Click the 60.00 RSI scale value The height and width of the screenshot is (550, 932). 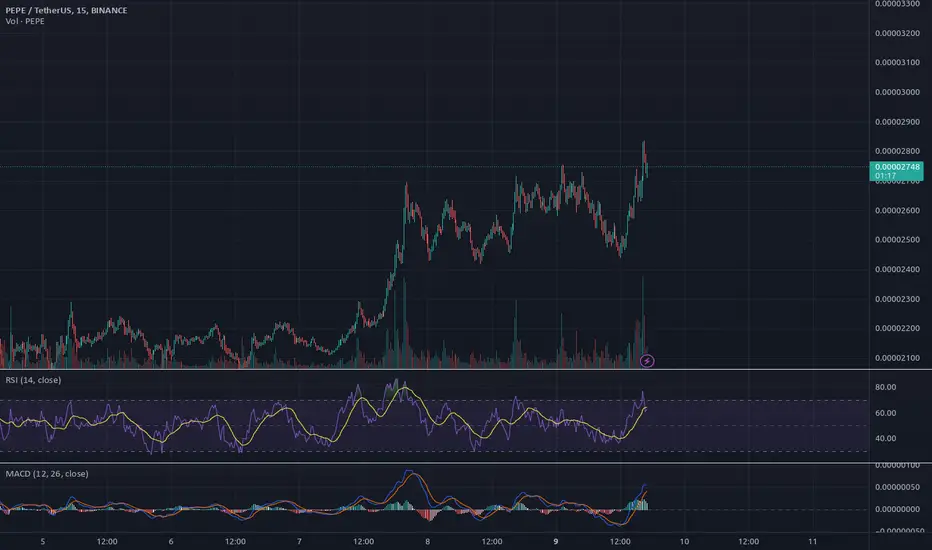coord(886,413)
